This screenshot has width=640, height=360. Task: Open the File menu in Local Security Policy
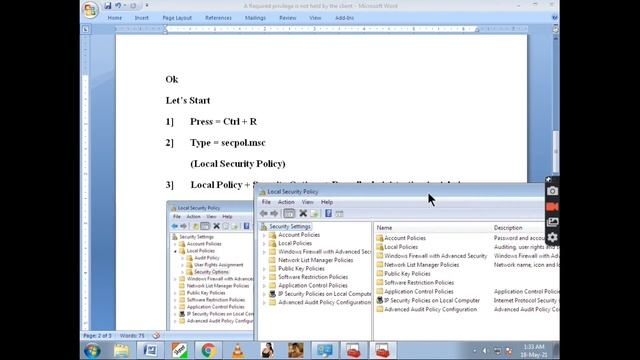(x=266, y=202)
